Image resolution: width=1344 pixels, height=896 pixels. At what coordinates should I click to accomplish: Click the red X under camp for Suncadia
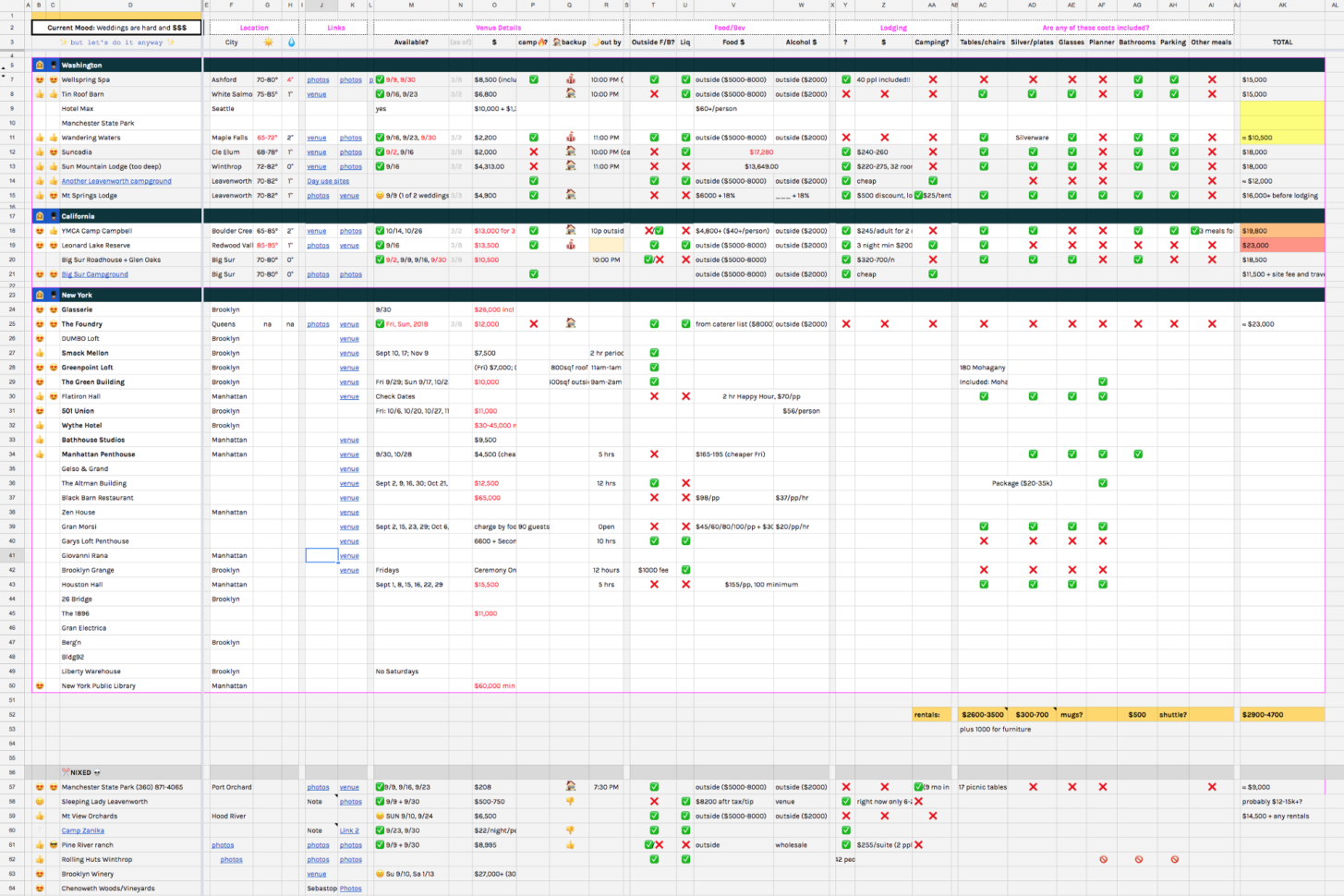click(x=533, y=151)
